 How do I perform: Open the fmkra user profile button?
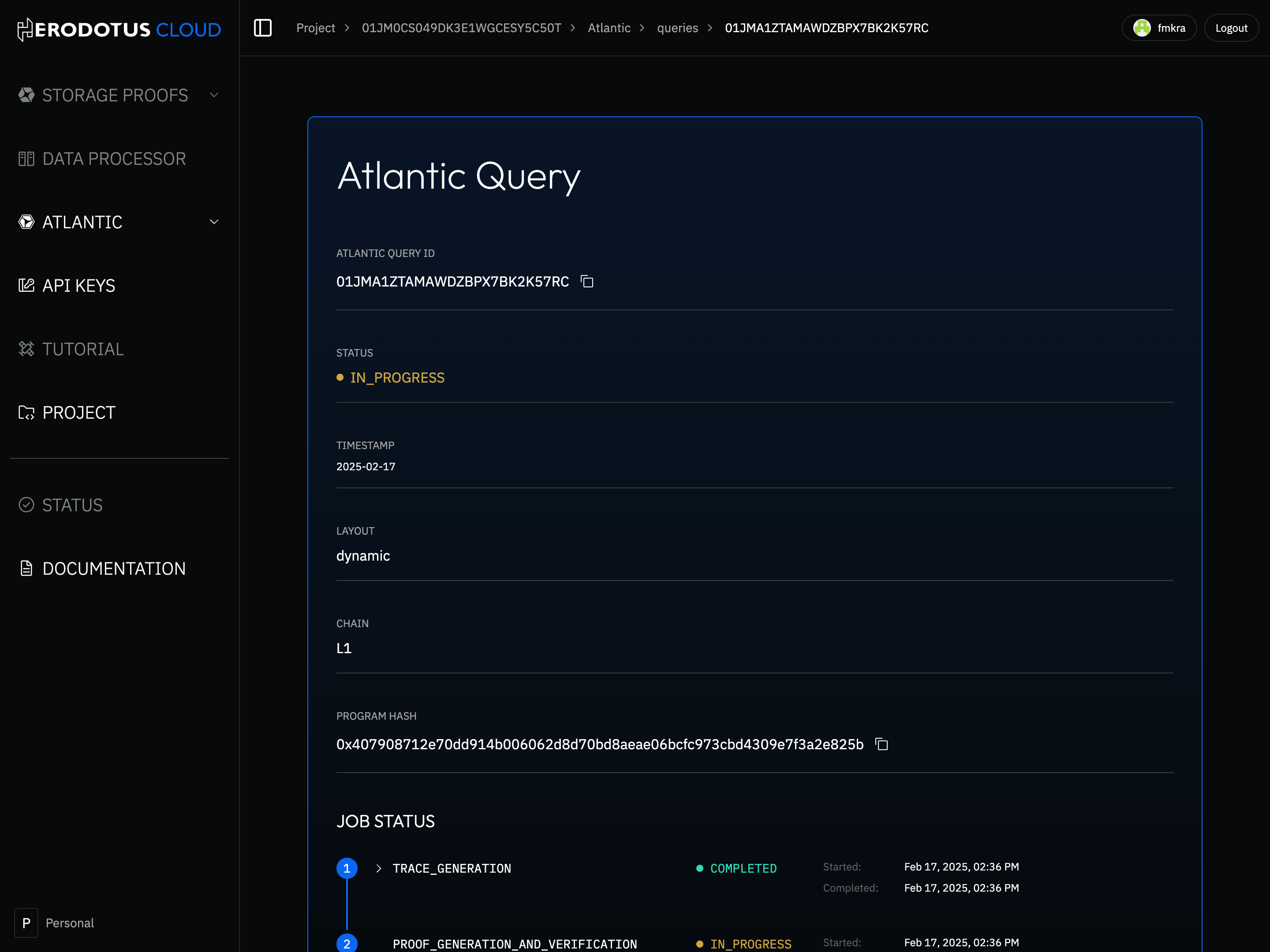1158,27
